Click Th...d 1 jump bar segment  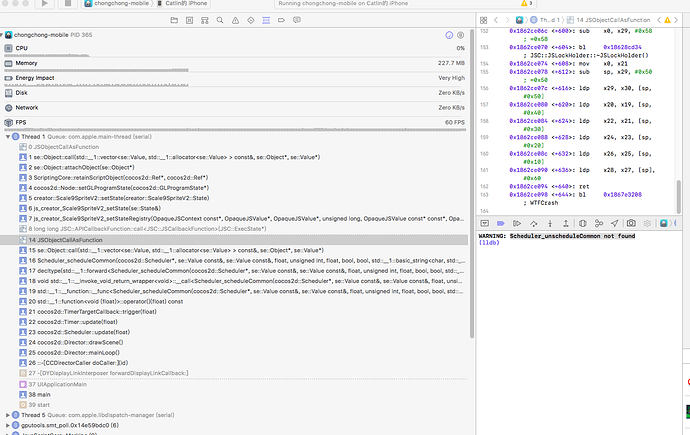pyautogui.click(x=545, y=20)
